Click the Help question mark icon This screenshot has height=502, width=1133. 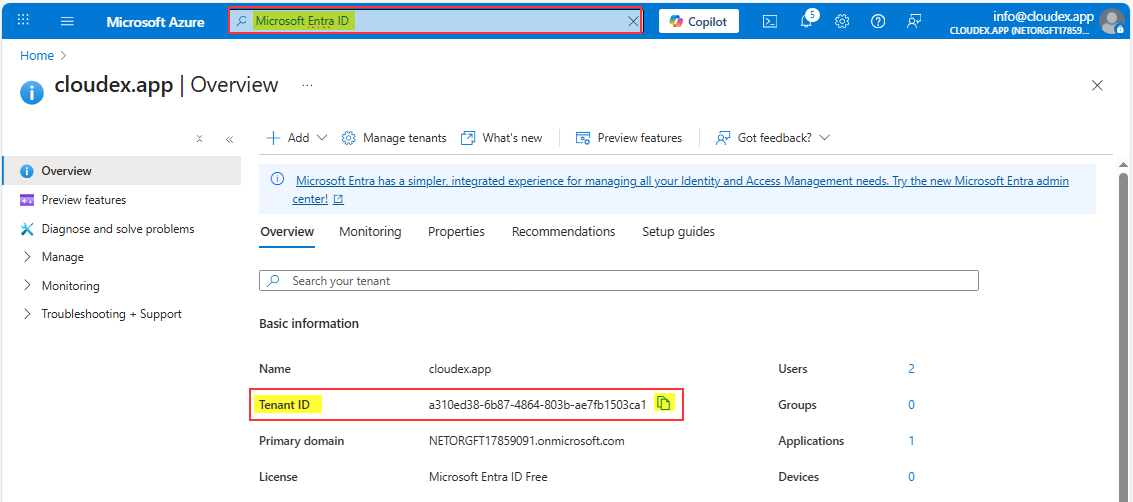(878, 21)
